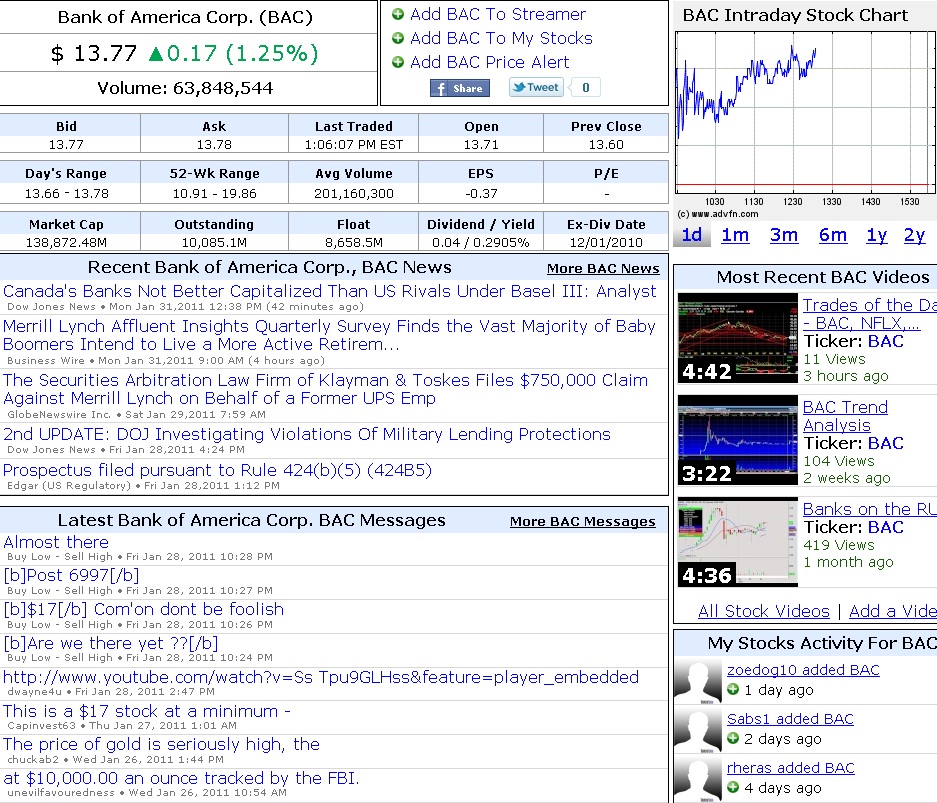Click the green plus icon next to 1 day ago

coord(733,689)
